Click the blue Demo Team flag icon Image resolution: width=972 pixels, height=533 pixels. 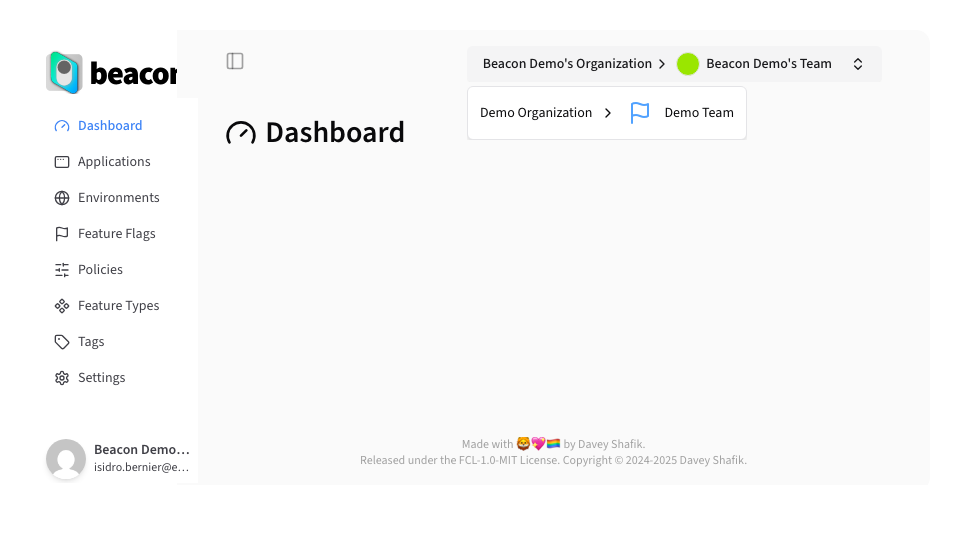click(640, 113)
